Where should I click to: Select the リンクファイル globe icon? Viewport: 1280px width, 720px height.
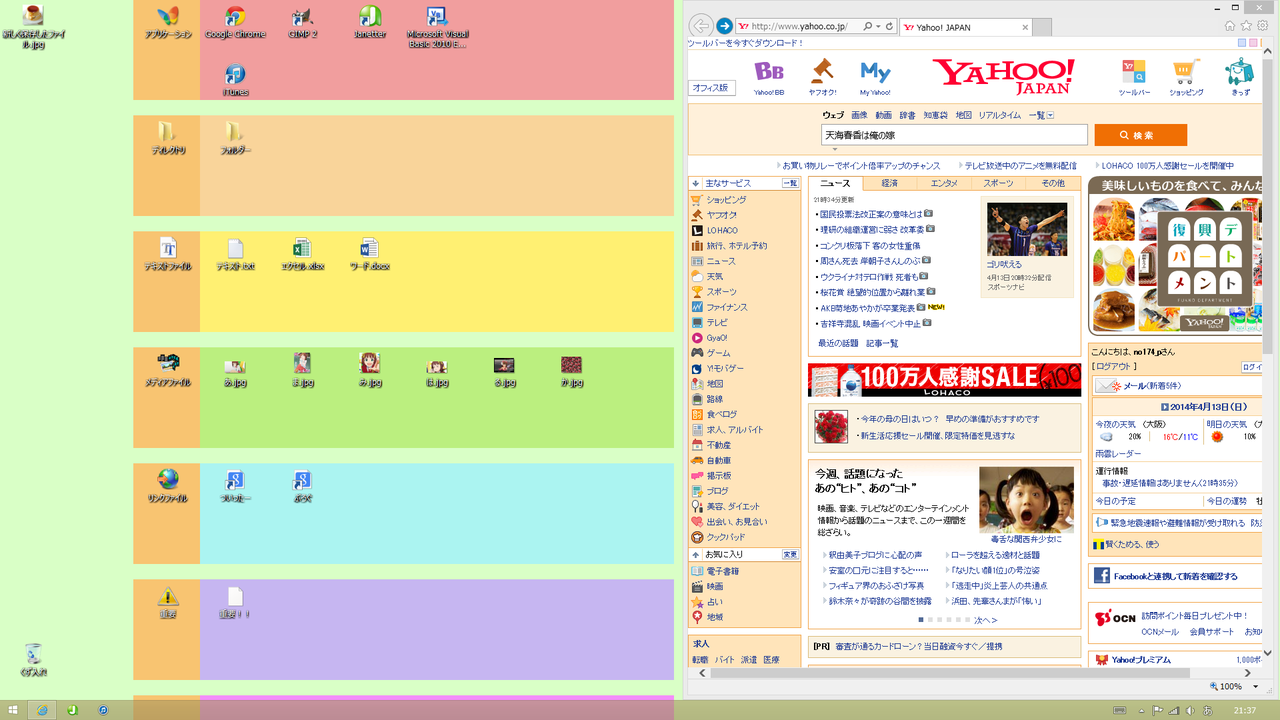[168, 485]
